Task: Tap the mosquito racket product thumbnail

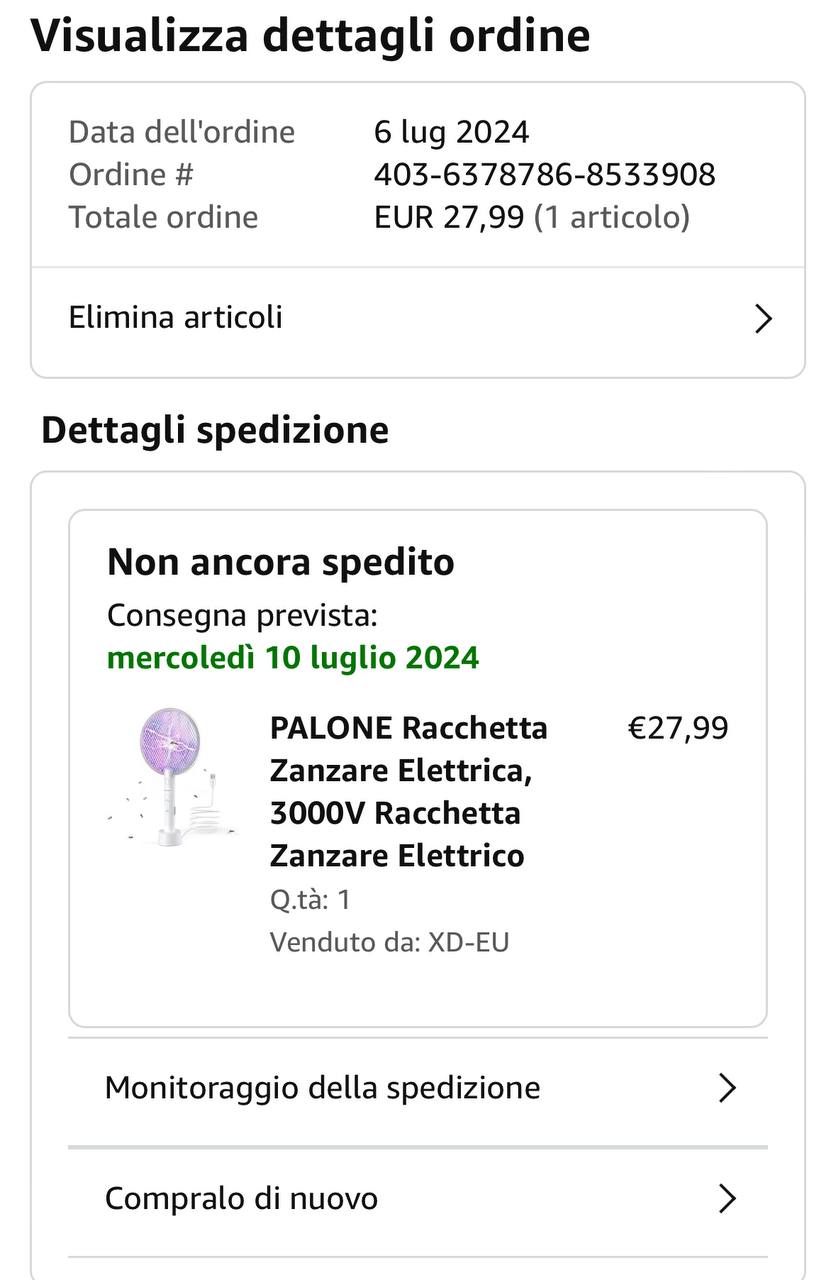Action: tap(170, 777)
